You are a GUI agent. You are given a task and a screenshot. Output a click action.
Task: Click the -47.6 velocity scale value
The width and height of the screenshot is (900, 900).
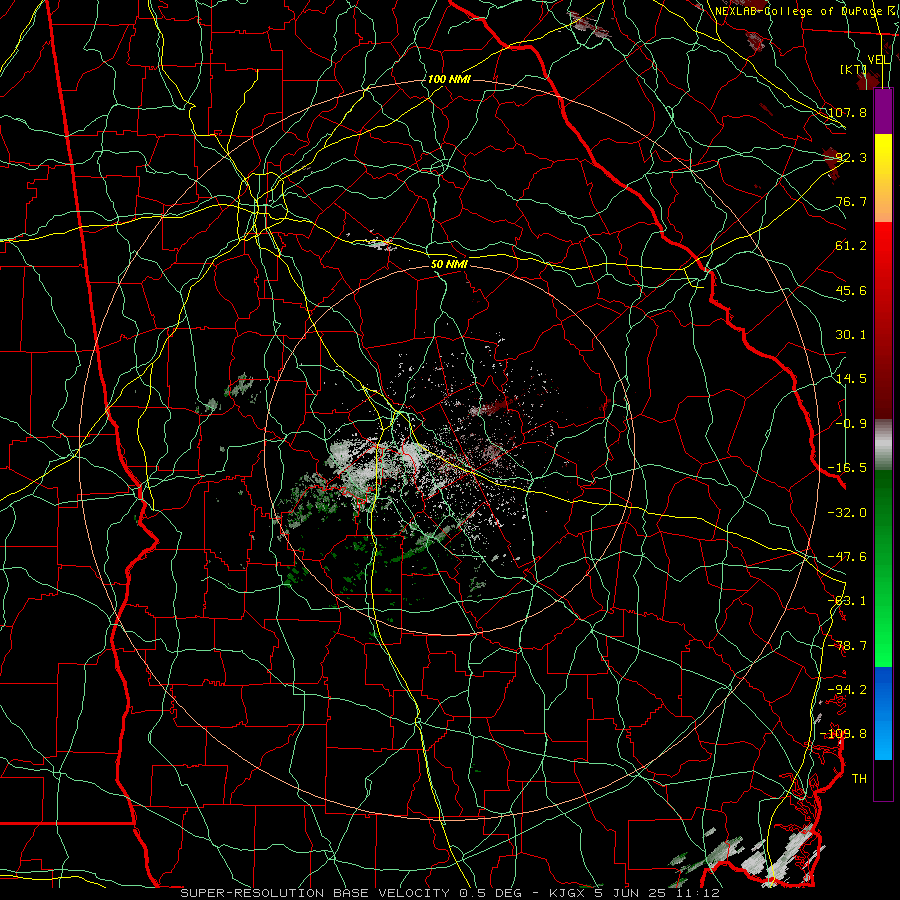point(848,557)
